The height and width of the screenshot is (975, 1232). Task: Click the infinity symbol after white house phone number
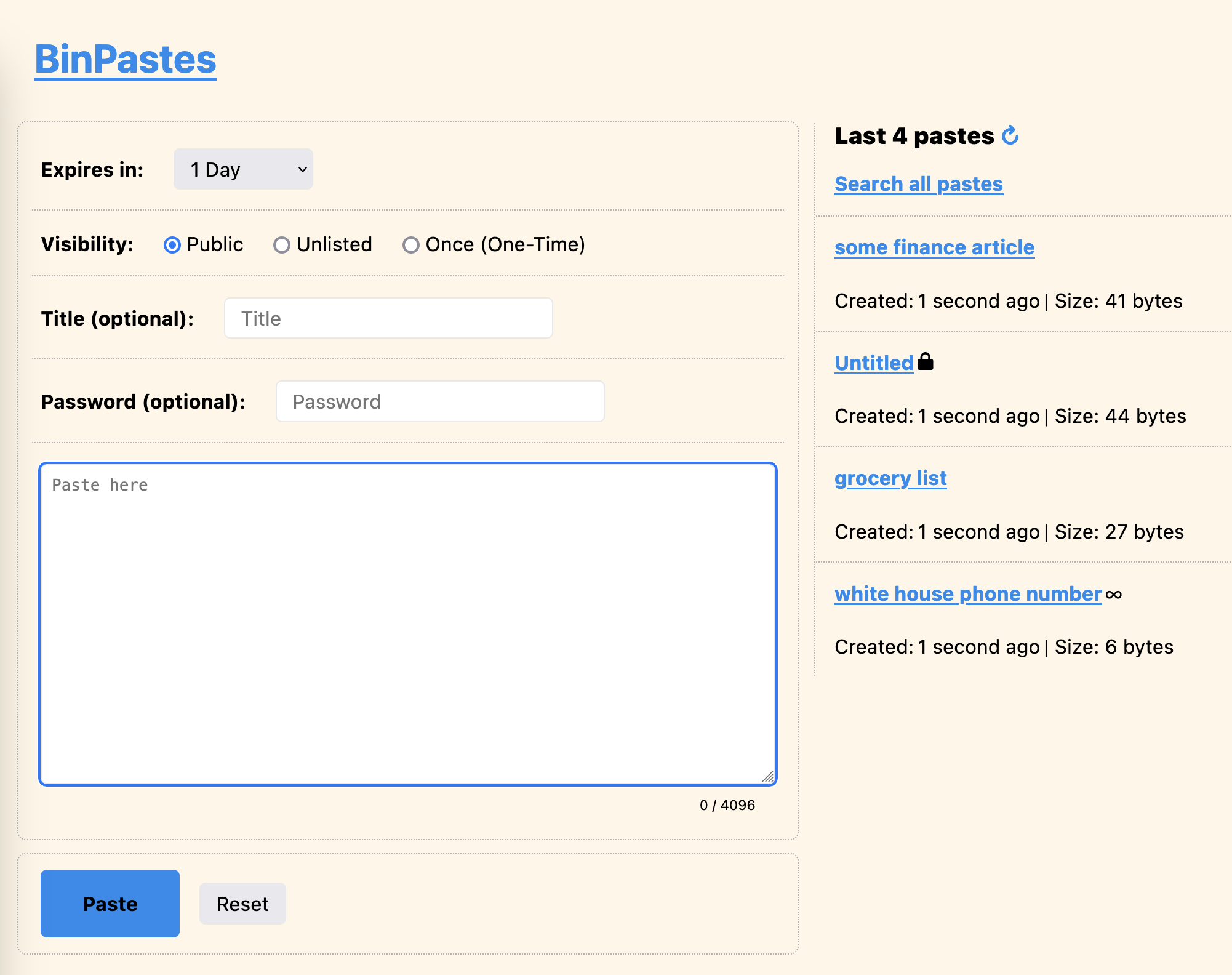(x=1113, y=595)
